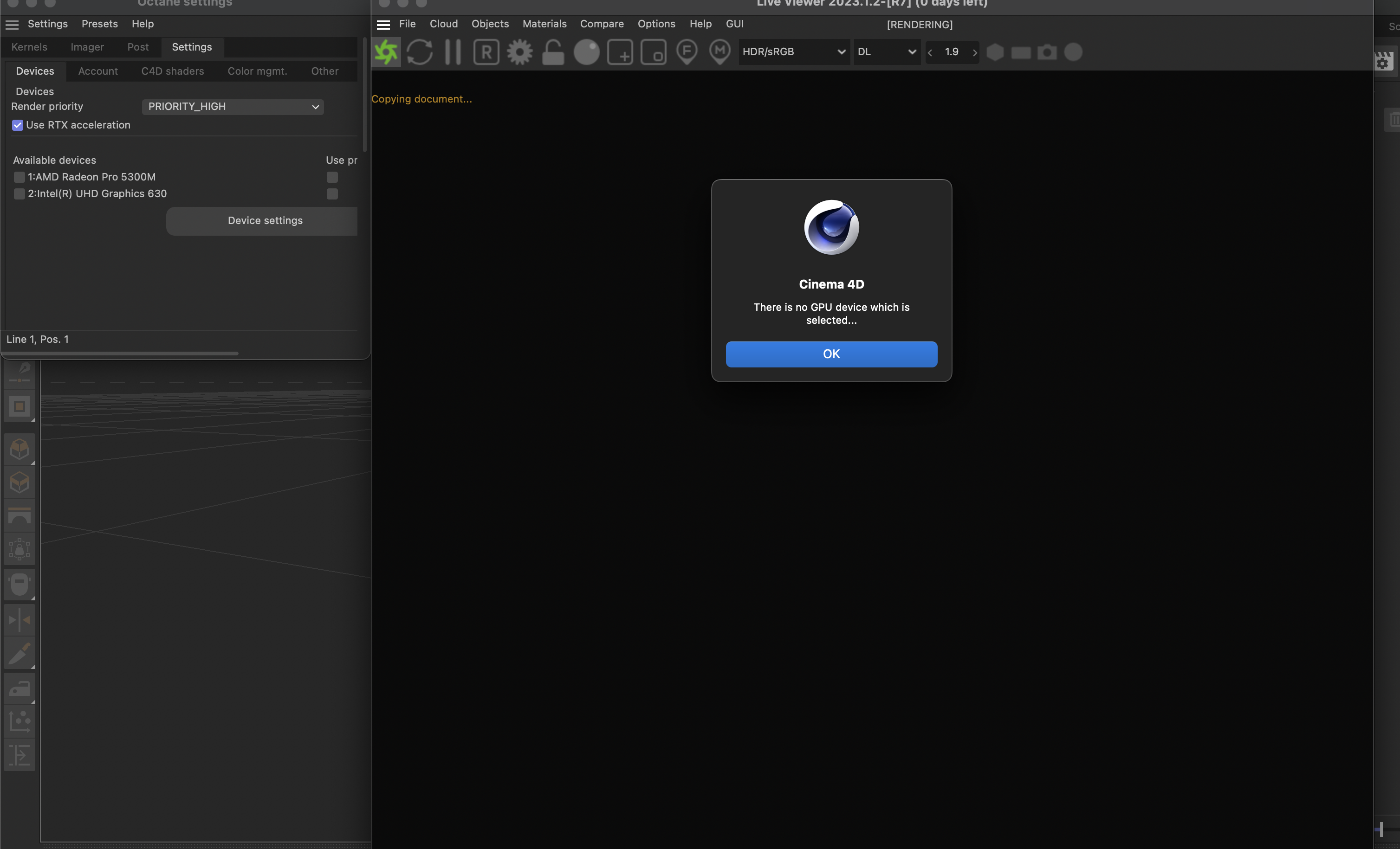This screenshot has width=1400, height=849.
Task: Tick Use priority box for Intel UHD Graphics 630
Action: tap(332, 194)
